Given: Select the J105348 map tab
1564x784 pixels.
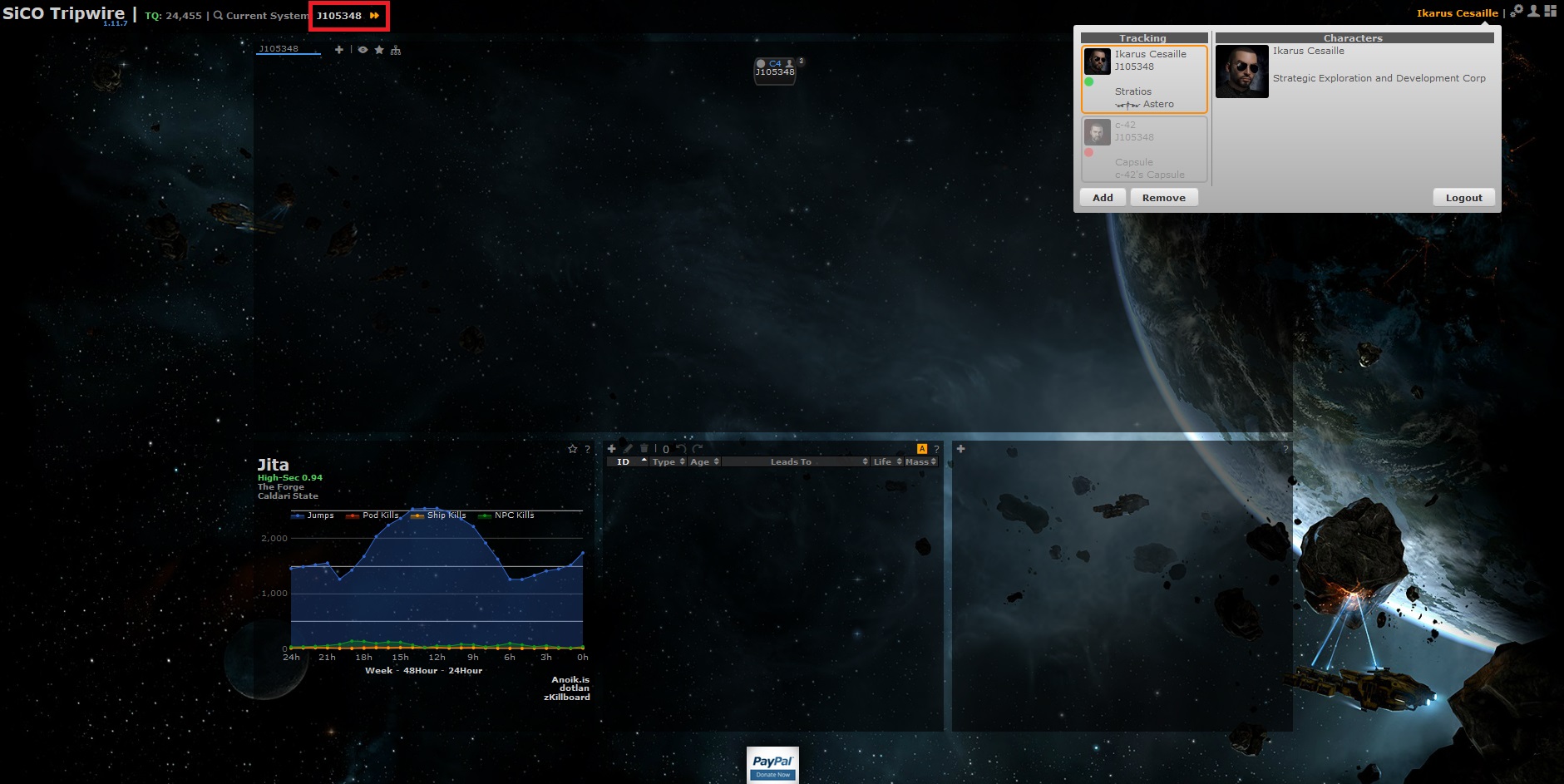Looking at the screenshot, I should 279,49.
